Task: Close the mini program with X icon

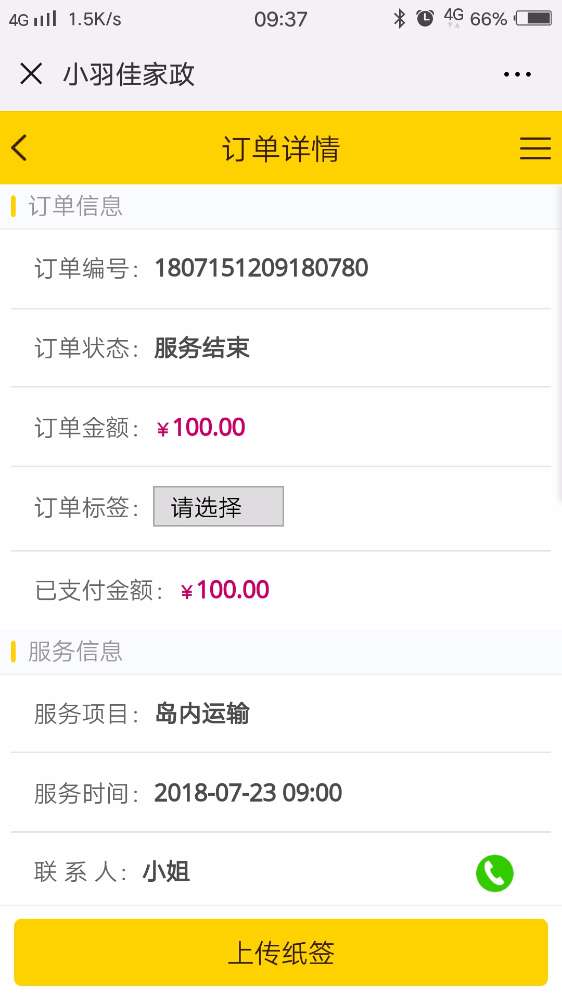Action: coord(31,74)
